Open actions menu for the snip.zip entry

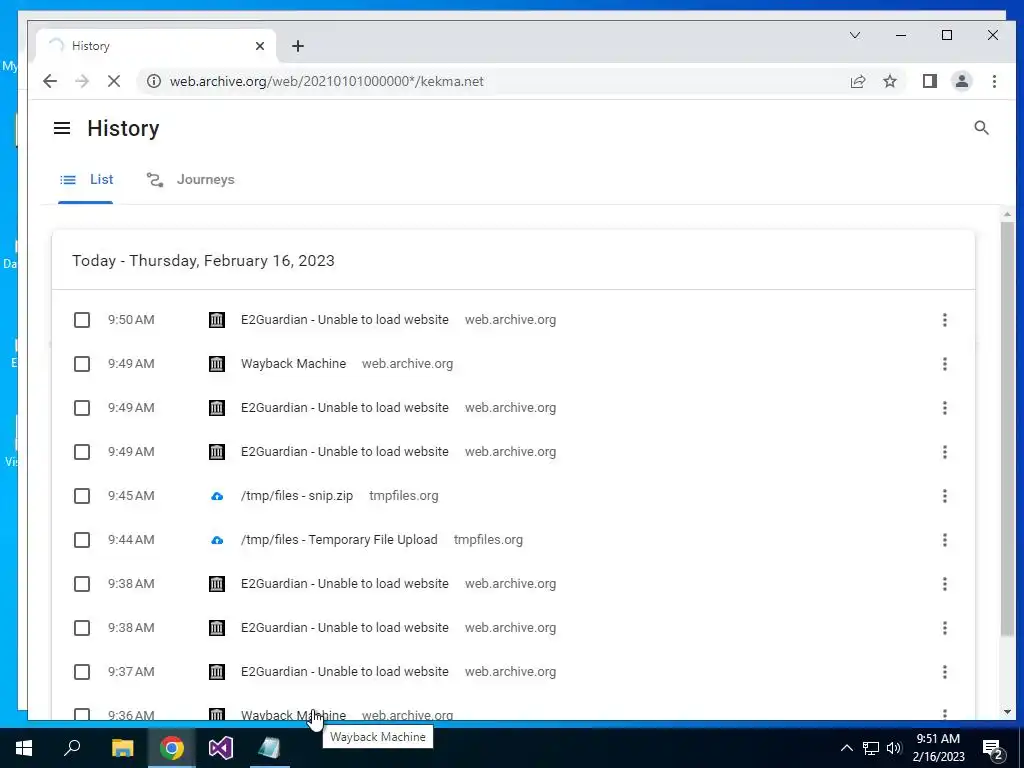944,496
